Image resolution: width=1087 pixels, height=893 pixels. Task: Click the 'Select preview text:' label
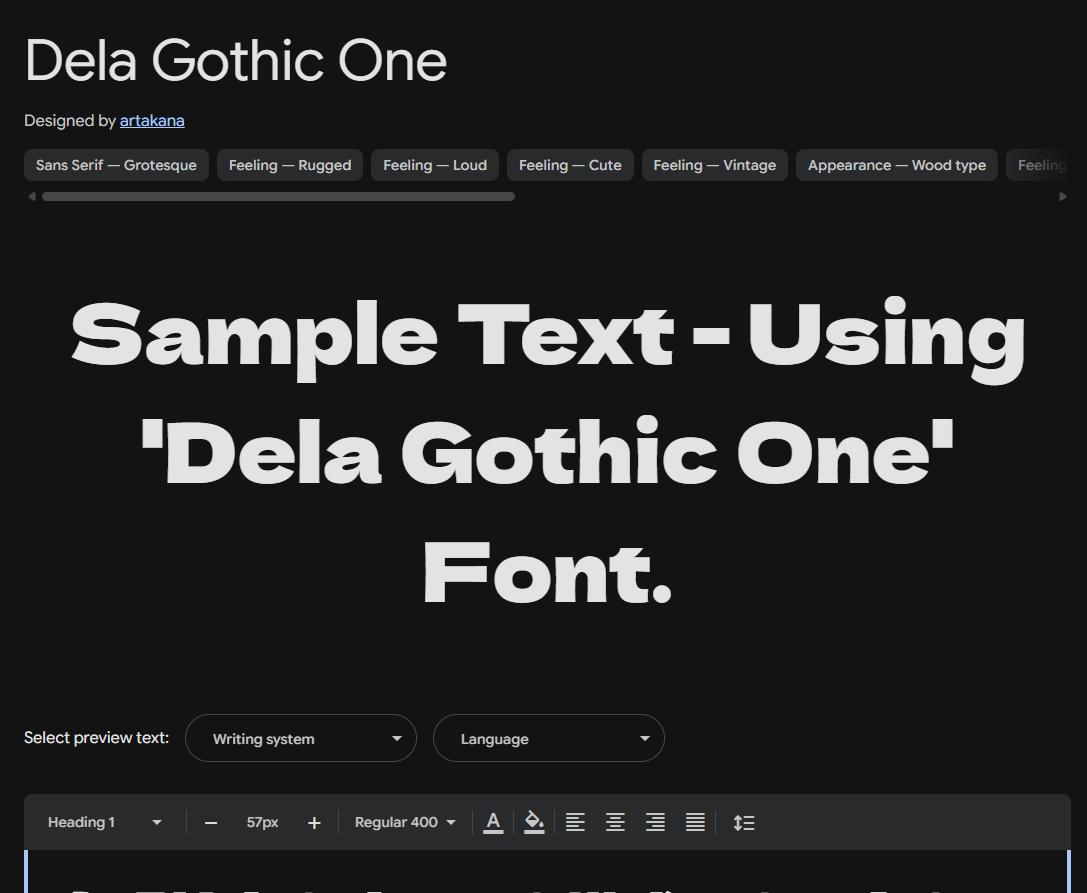(96, 738)
